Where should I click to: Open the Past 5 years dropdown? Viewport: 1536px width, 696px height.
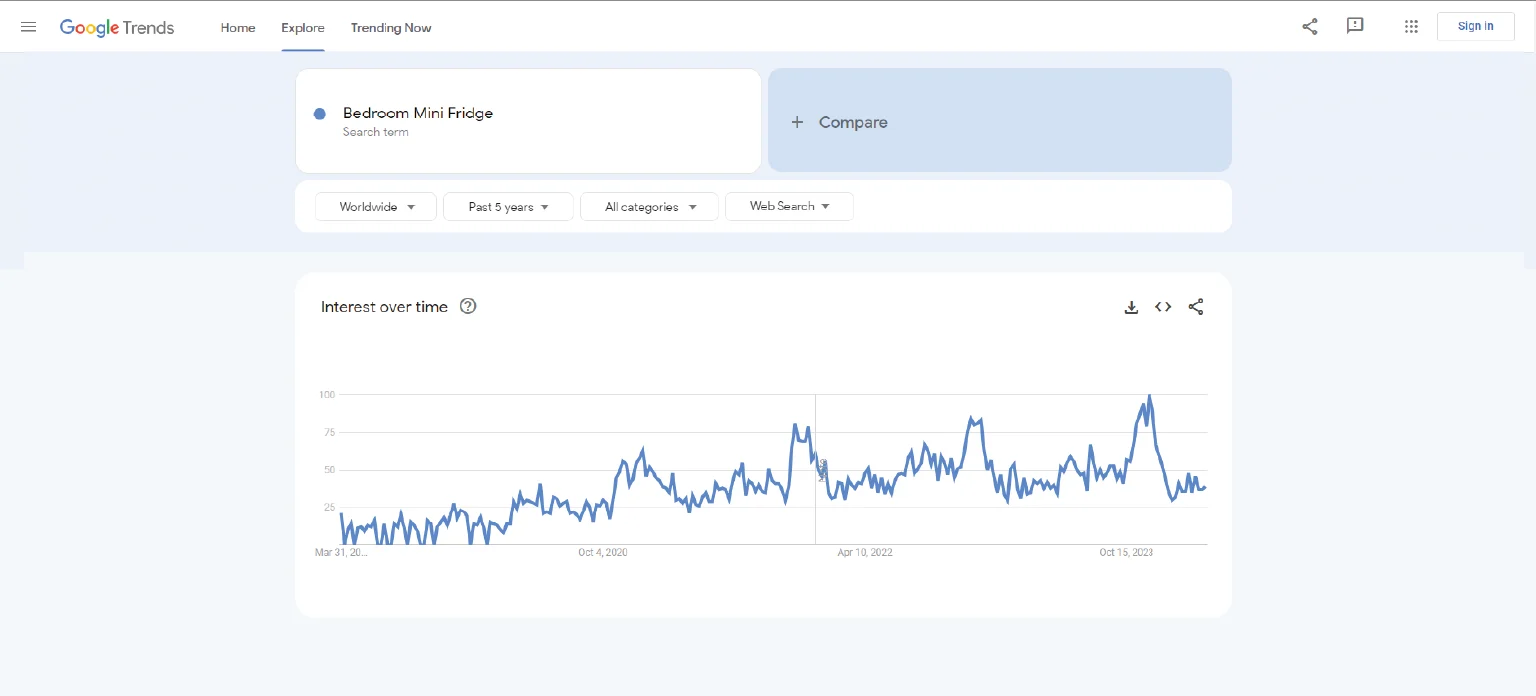click(508, 207)
